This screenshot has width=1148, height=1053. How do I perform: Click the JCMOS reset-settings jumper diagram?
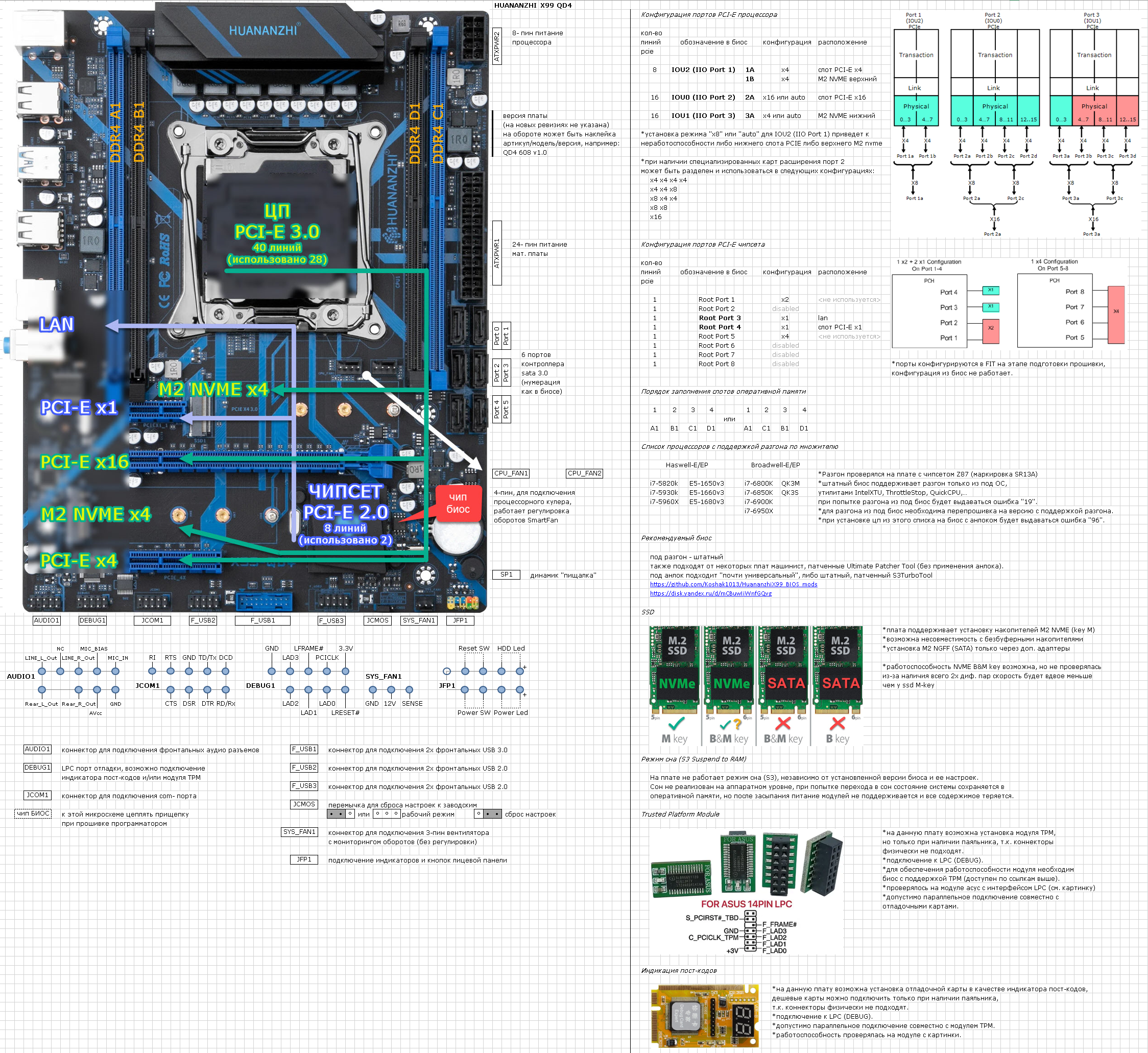click(488, 814)
